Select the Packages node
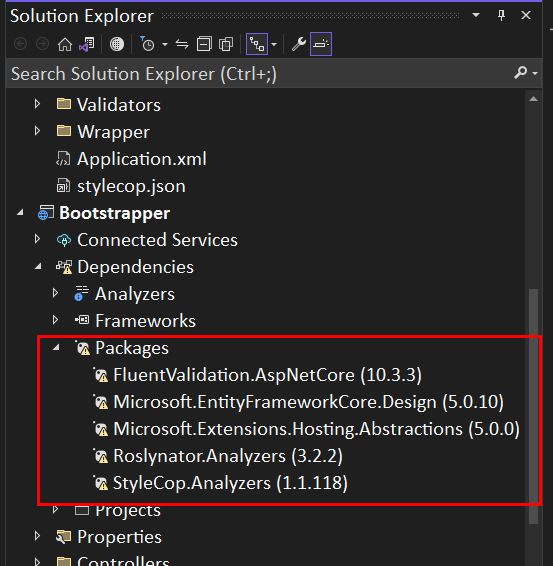 (x=132, y=348)
